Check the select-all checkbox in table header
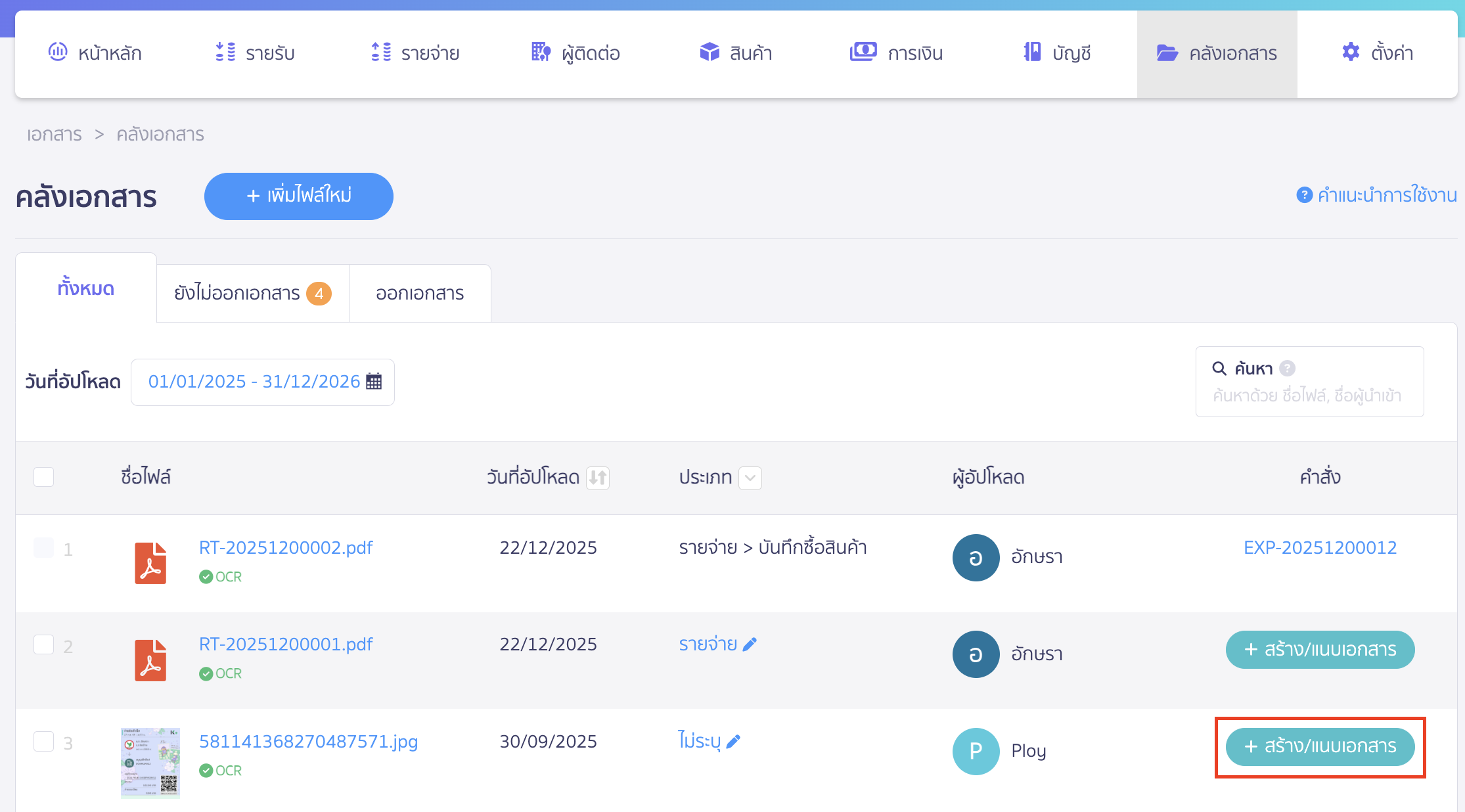 tap(44, 477)
